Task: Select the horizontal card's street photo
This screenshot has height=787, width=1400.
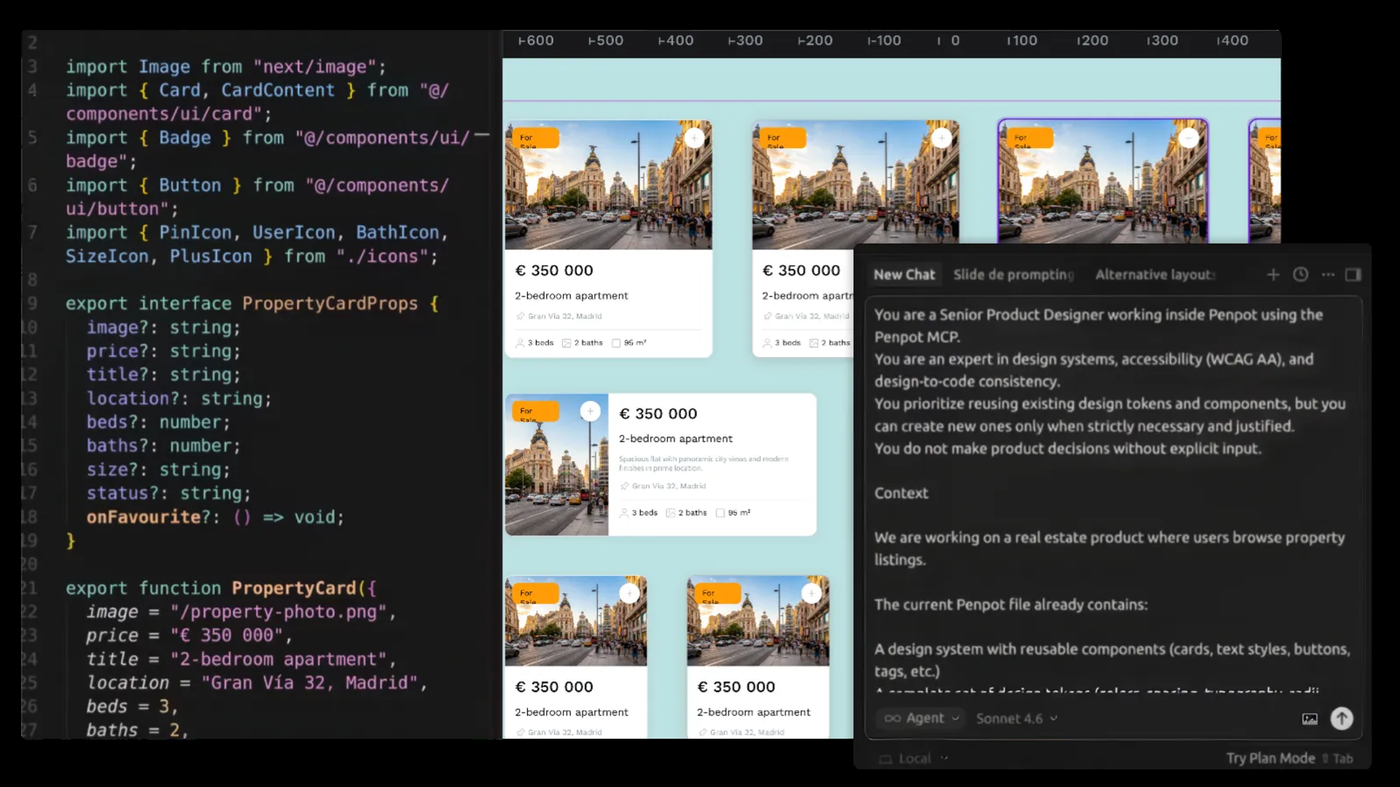Action: click(x=556, y=464)
